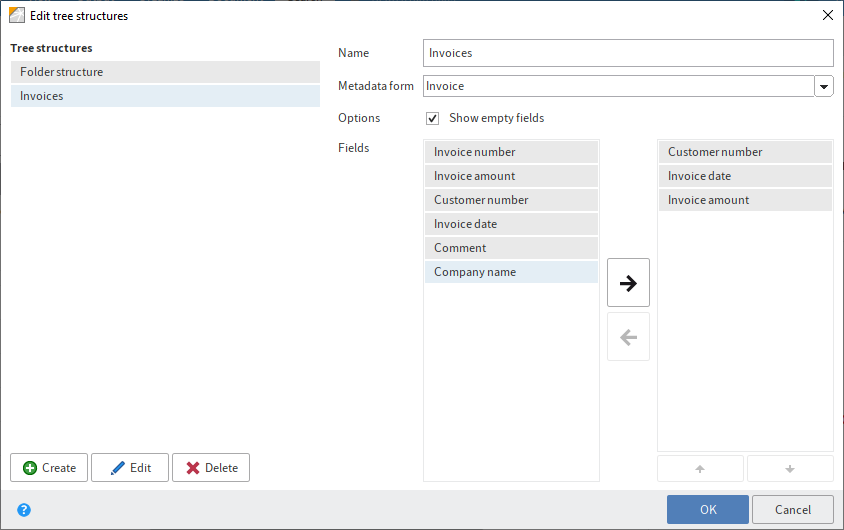Click the app icon in title bar
Screen dimensions: 844x530
[x=17, y=15]
